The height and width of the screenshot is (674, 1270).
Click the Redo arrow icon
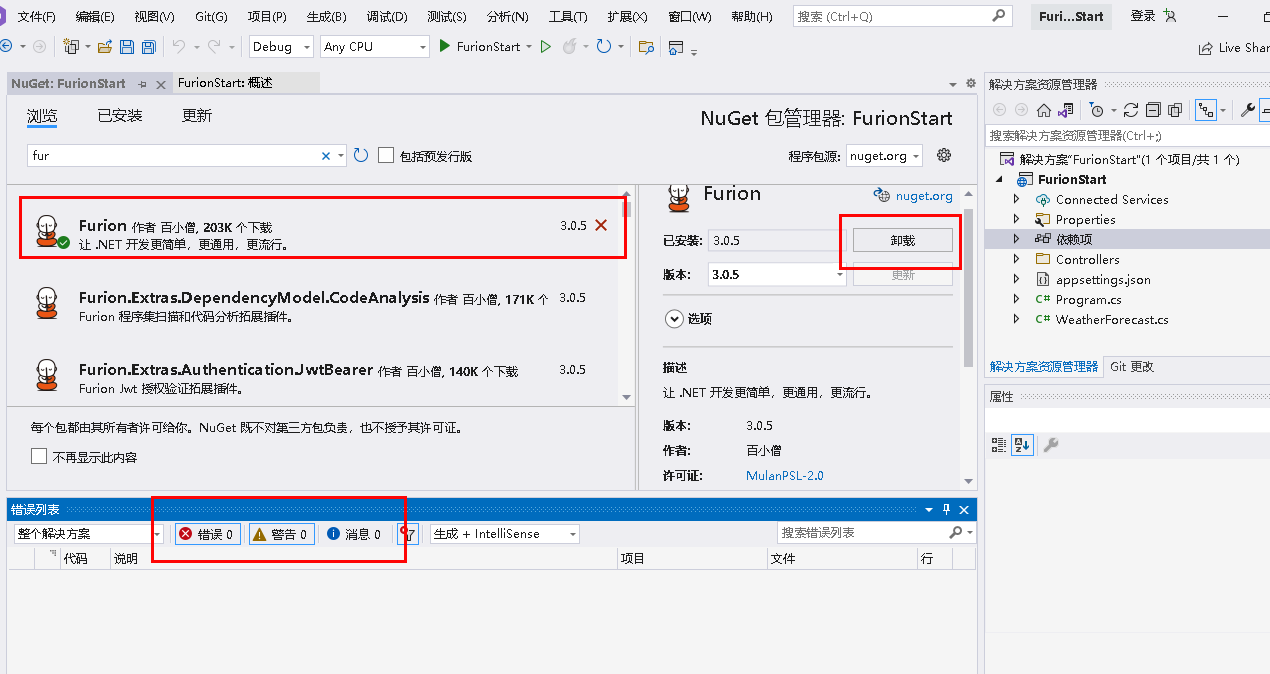click(214, 47)
